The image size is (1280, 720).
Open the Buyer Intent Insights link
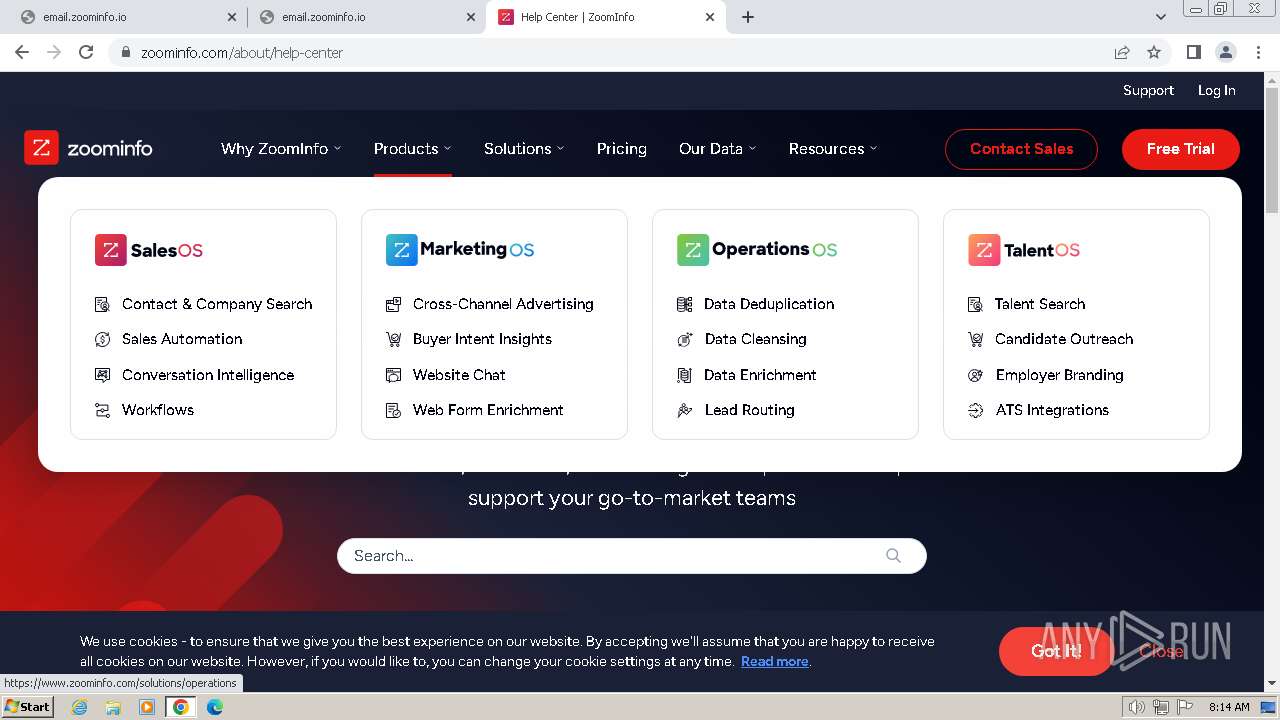pos(482,339)
